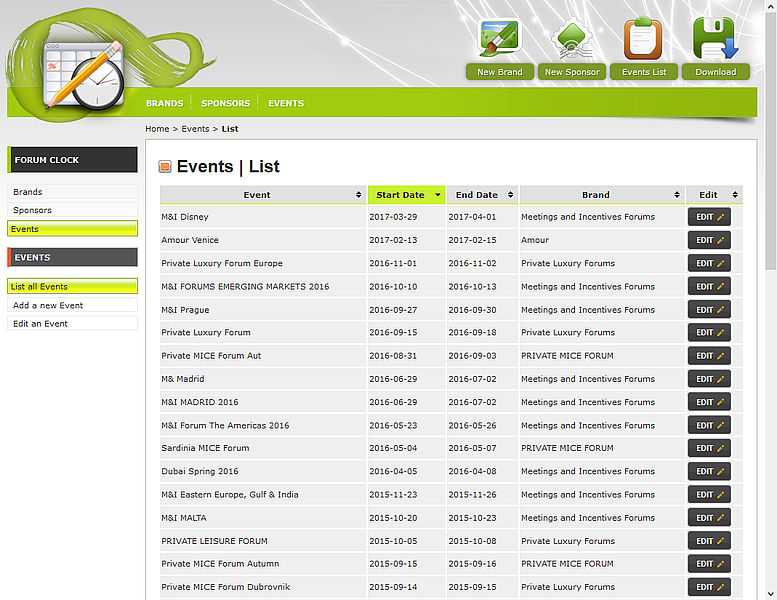The height and width of the screenshot is (600, 777).
Task: Open the SPONSORS menu in green navigation bar
Action: point(225,103)
